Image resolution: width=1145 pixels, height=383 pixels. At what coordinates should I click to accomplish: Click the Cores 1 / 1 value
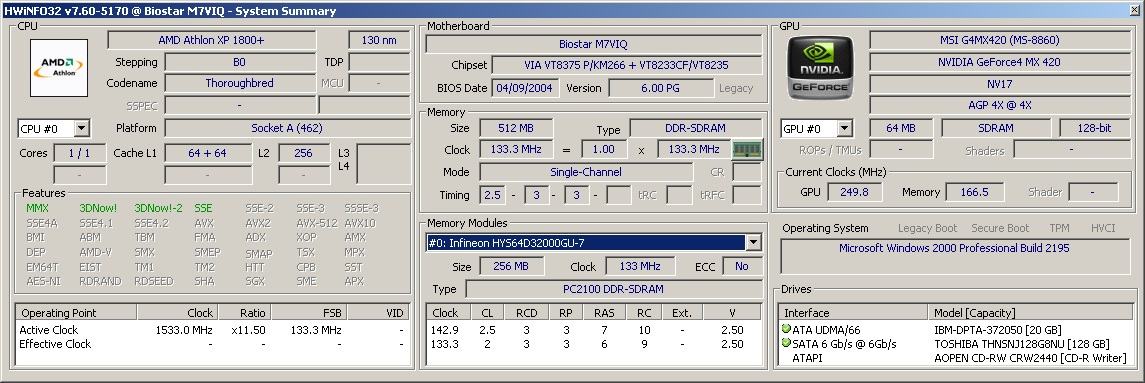pyautogui.click(x=79, y=153)
